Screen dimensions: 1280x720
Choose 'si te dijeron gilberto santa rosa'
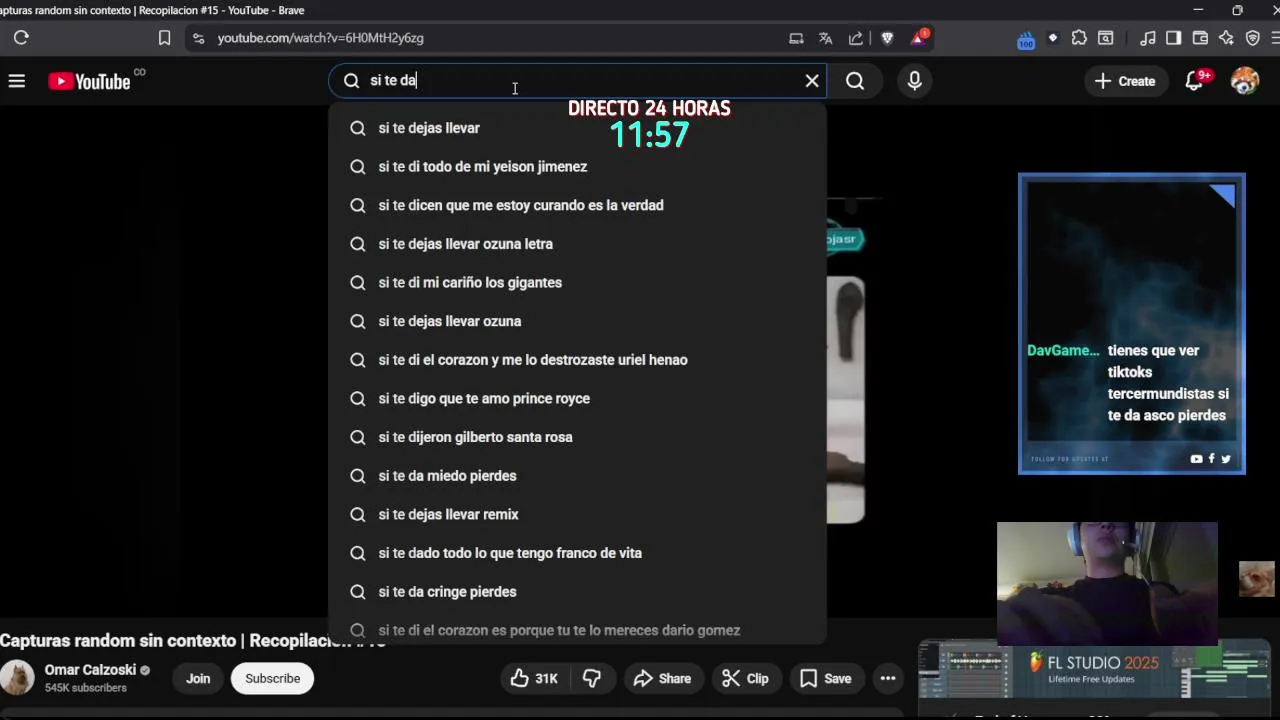578,437
